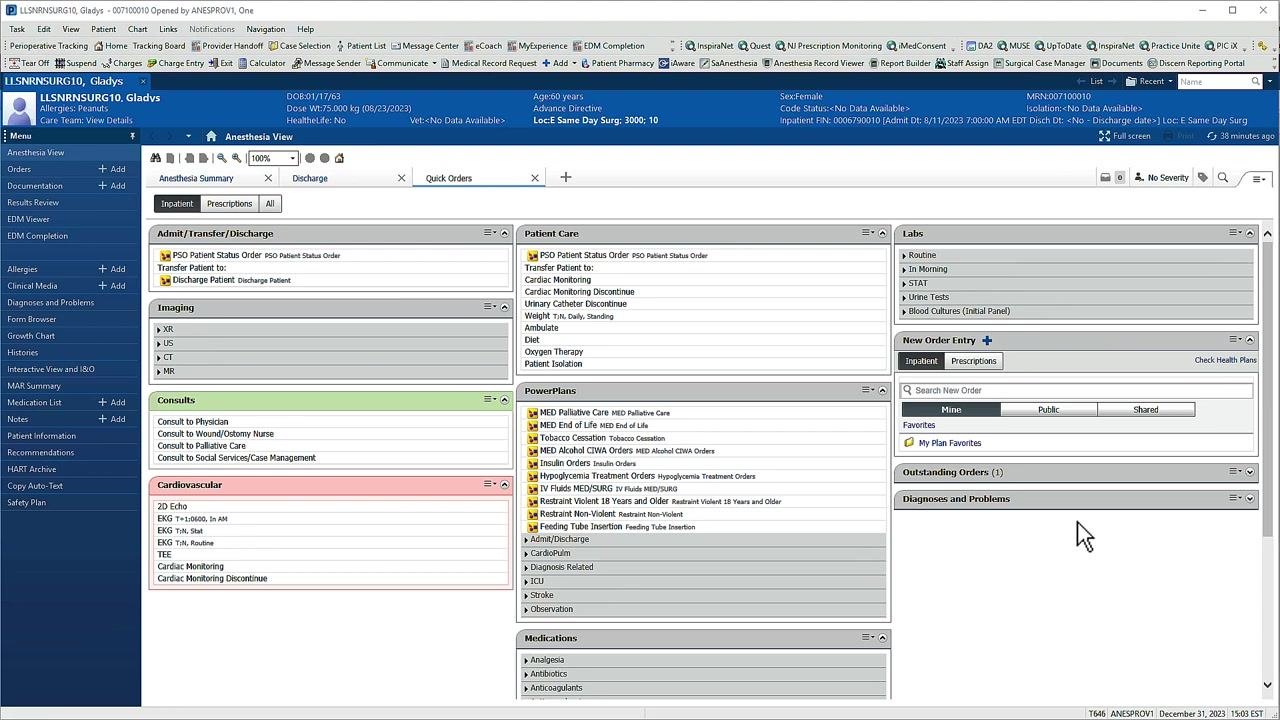Switch to the Anesthesia Summary tab

pyautogui.click(x=196, y=178)
